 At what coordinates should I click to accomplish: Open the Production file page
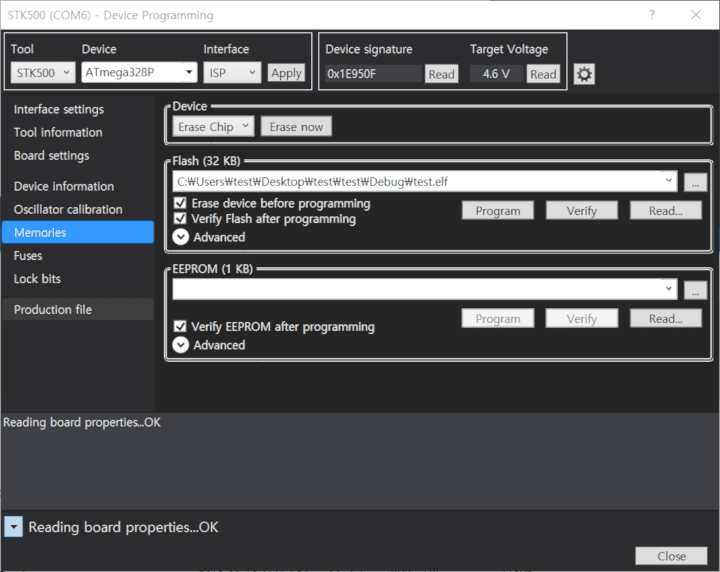[78, 309]
